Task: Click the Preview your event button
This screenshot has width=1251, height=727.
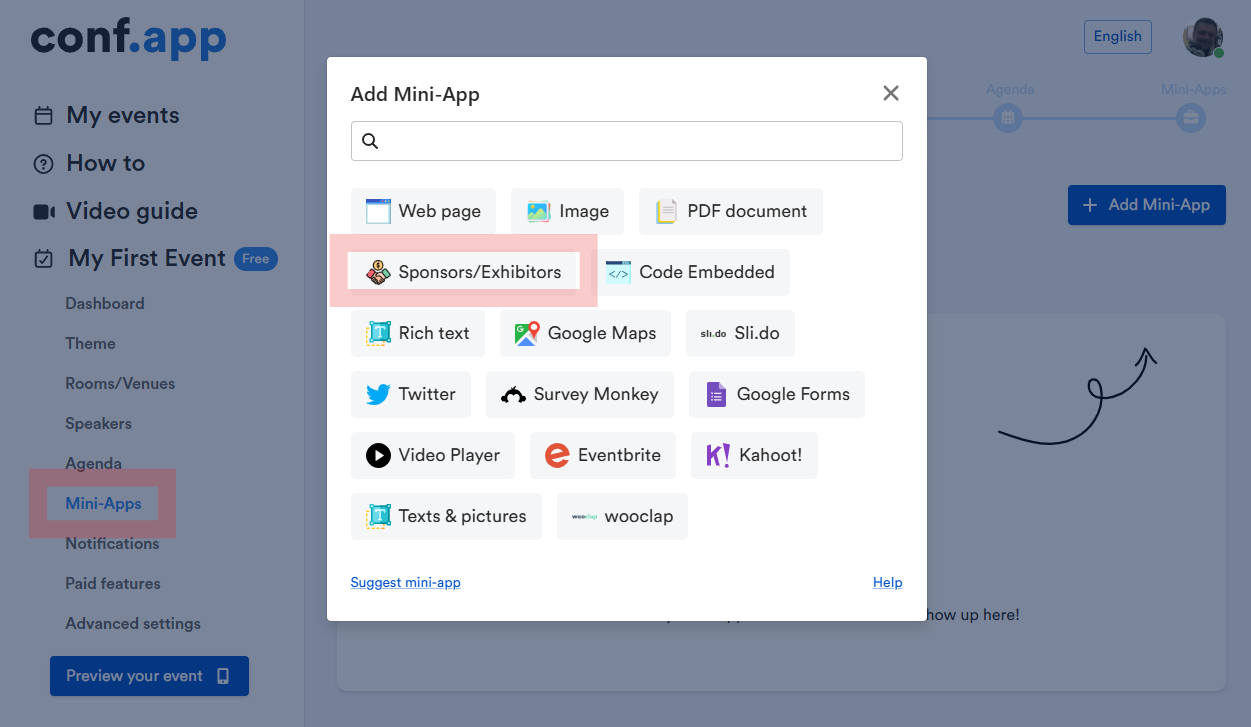Action: coord(149,676)
